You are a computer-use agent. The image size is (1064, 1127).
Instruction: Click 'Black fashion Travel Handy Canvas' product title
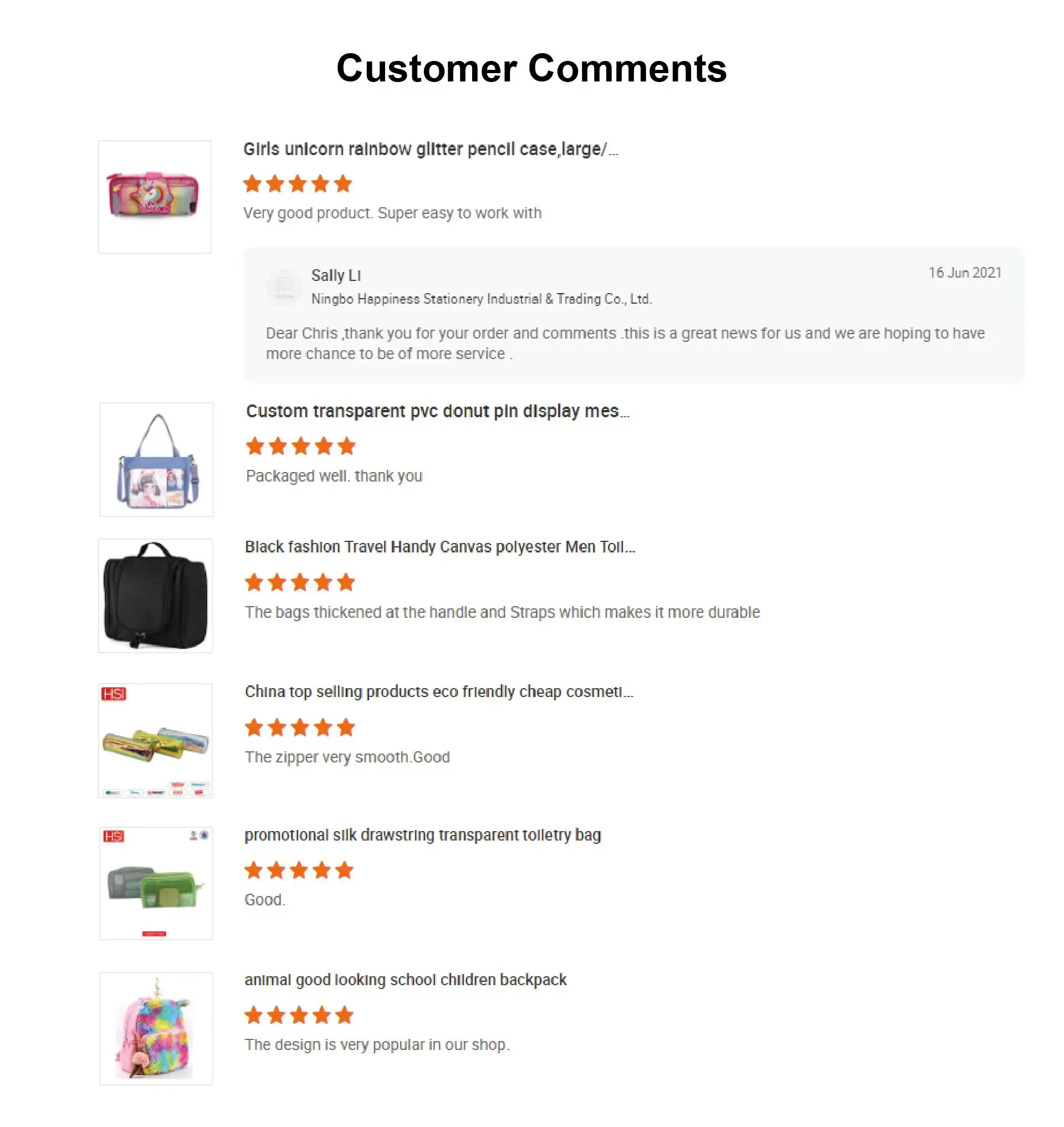(439, 547)
